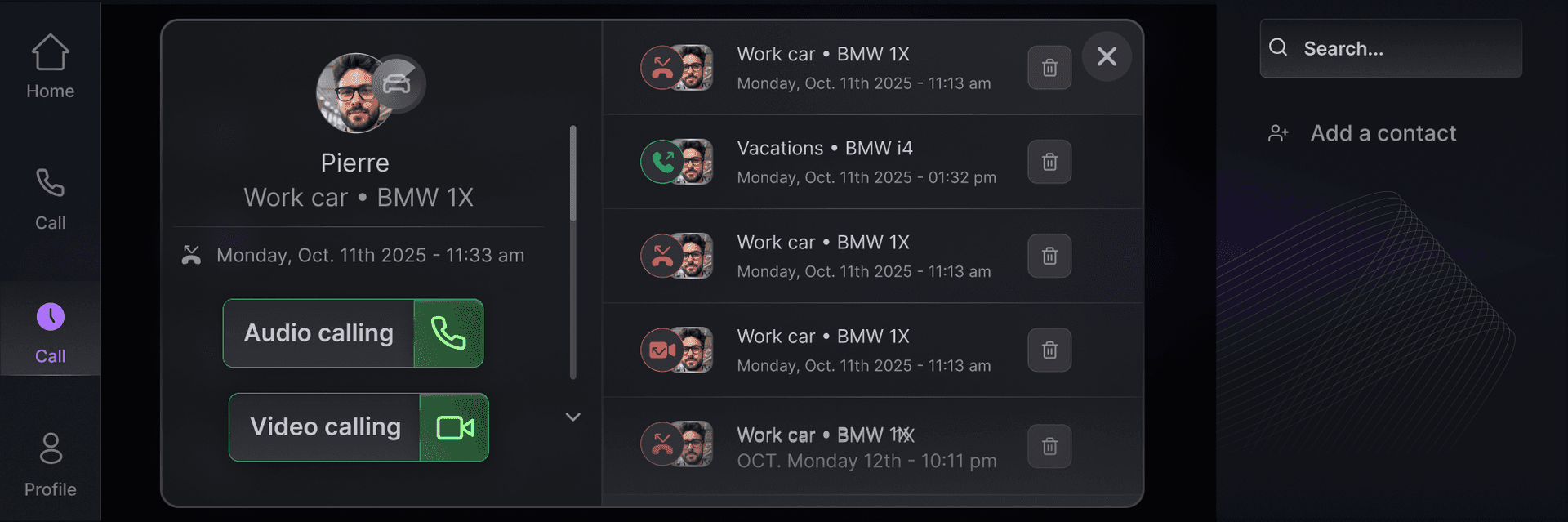Click the add contact person icon
This screenshot has height=522, width=1568.
(x=1278, y=133)
